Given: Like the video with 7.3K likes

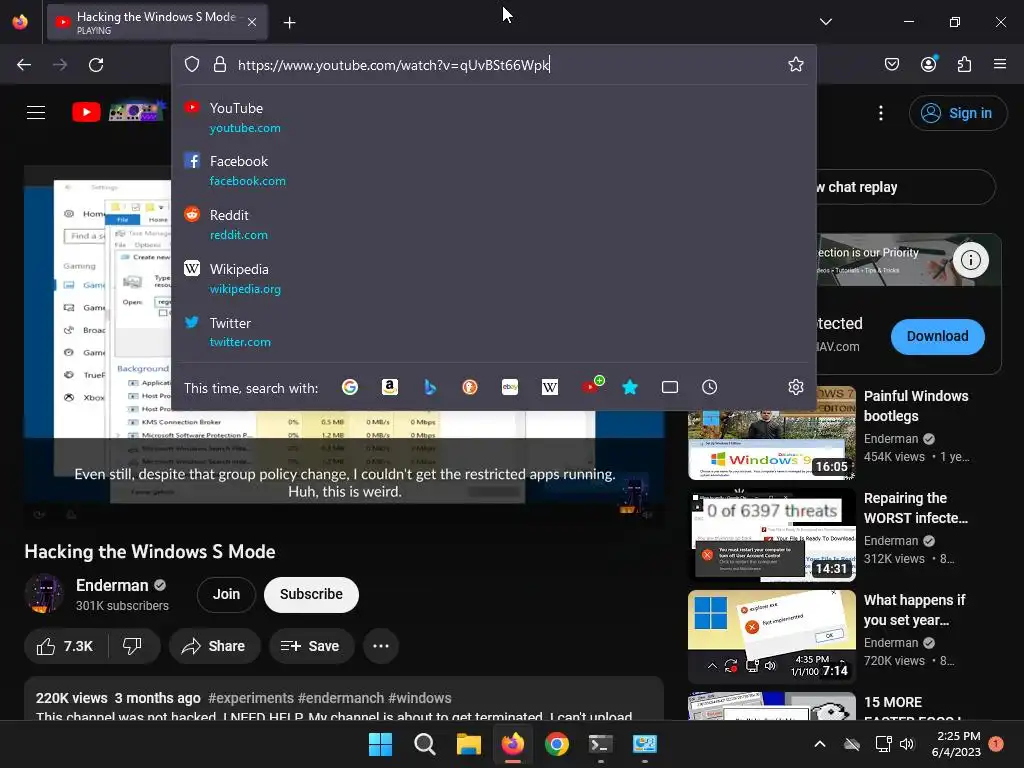Looking at the screenshot, I should (x=65, y=646).
